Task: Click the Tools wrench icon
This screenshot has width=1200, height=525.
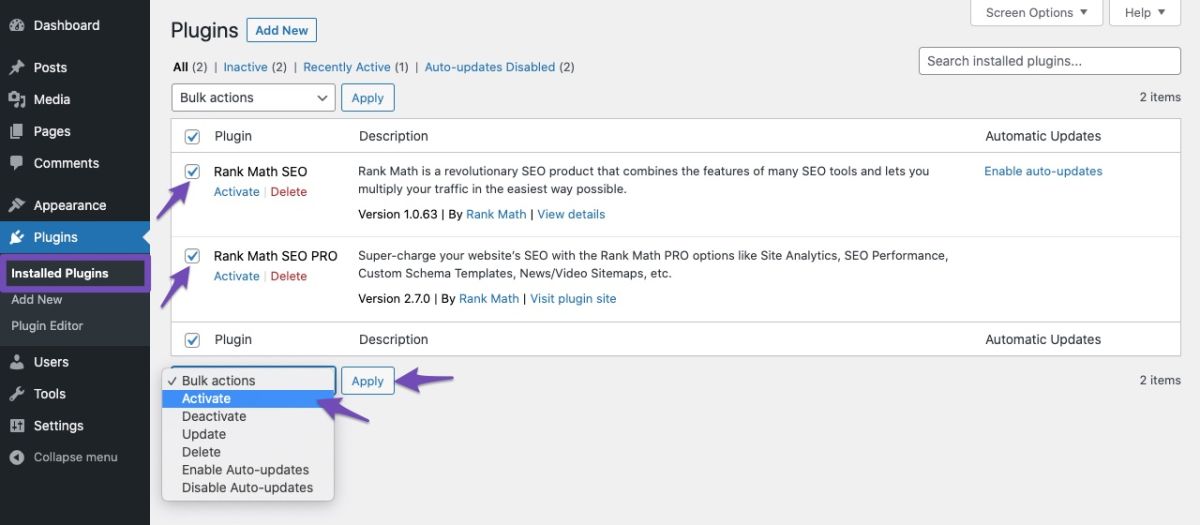Action: pyautogui.click(x=17, y=394)
